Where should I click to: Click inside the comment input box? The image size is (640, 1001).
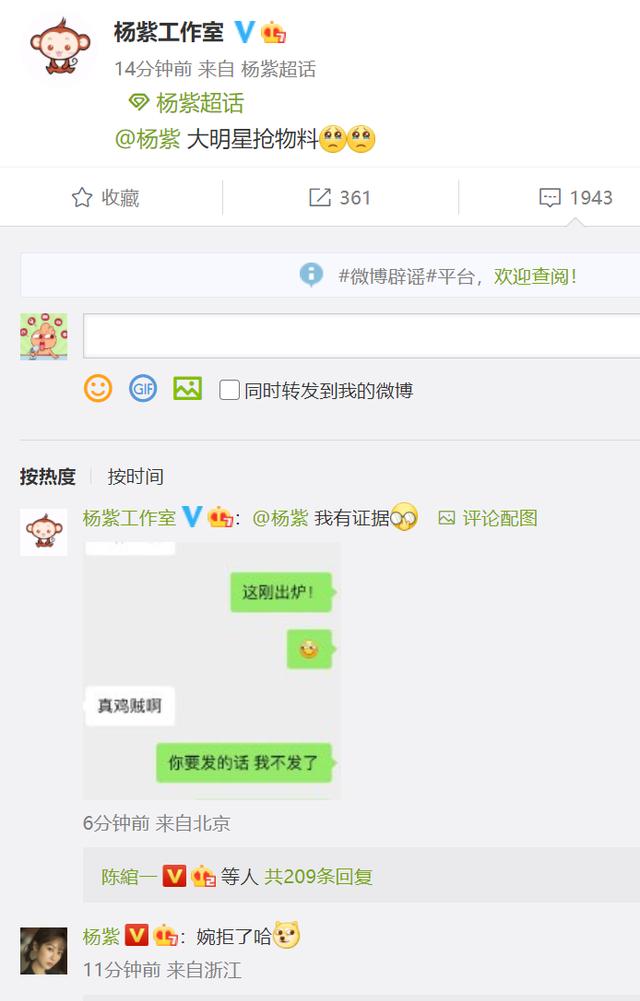click(361, 336)
